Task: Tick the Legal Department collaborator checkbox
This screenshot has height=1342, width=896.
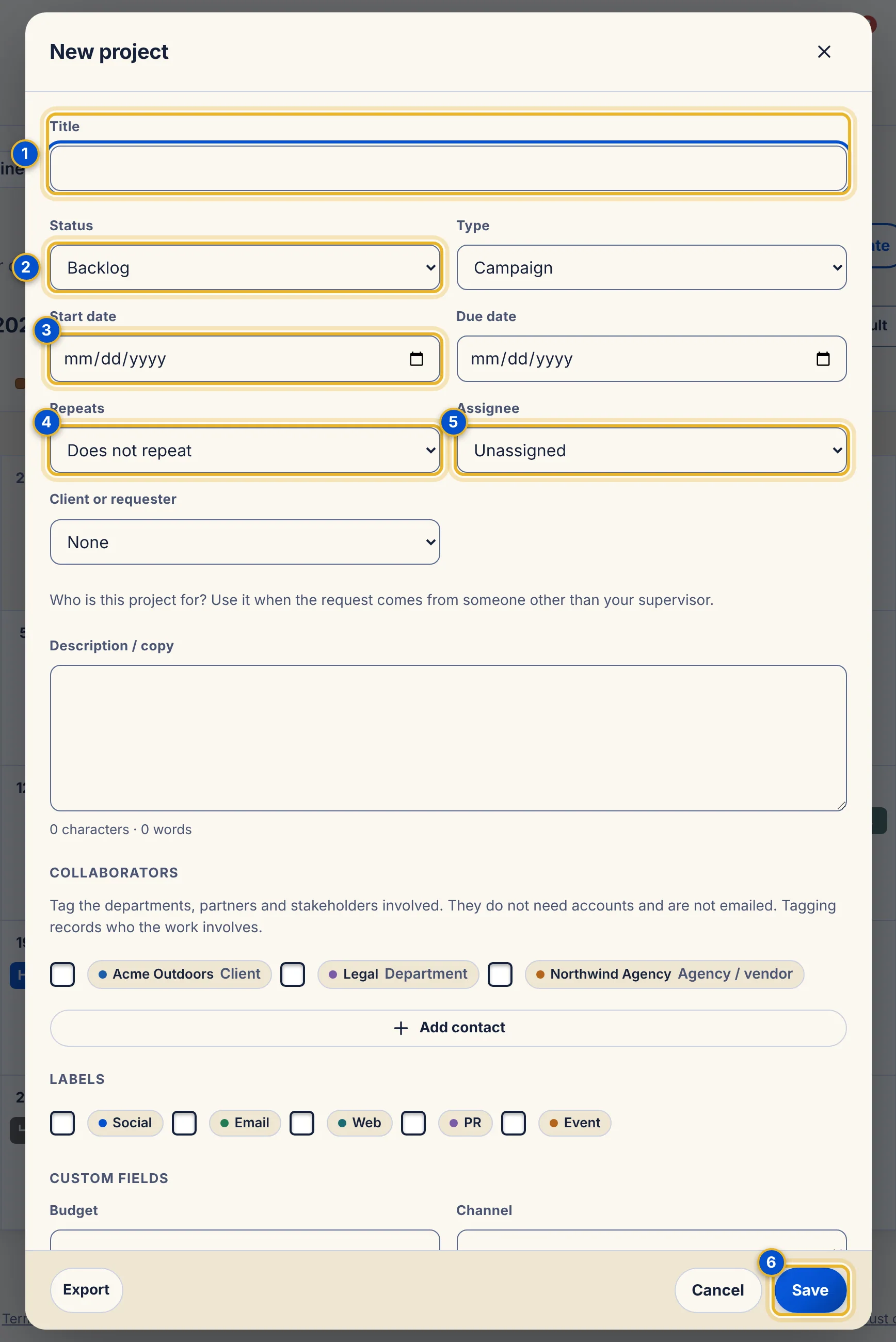Action: point(293,974)
